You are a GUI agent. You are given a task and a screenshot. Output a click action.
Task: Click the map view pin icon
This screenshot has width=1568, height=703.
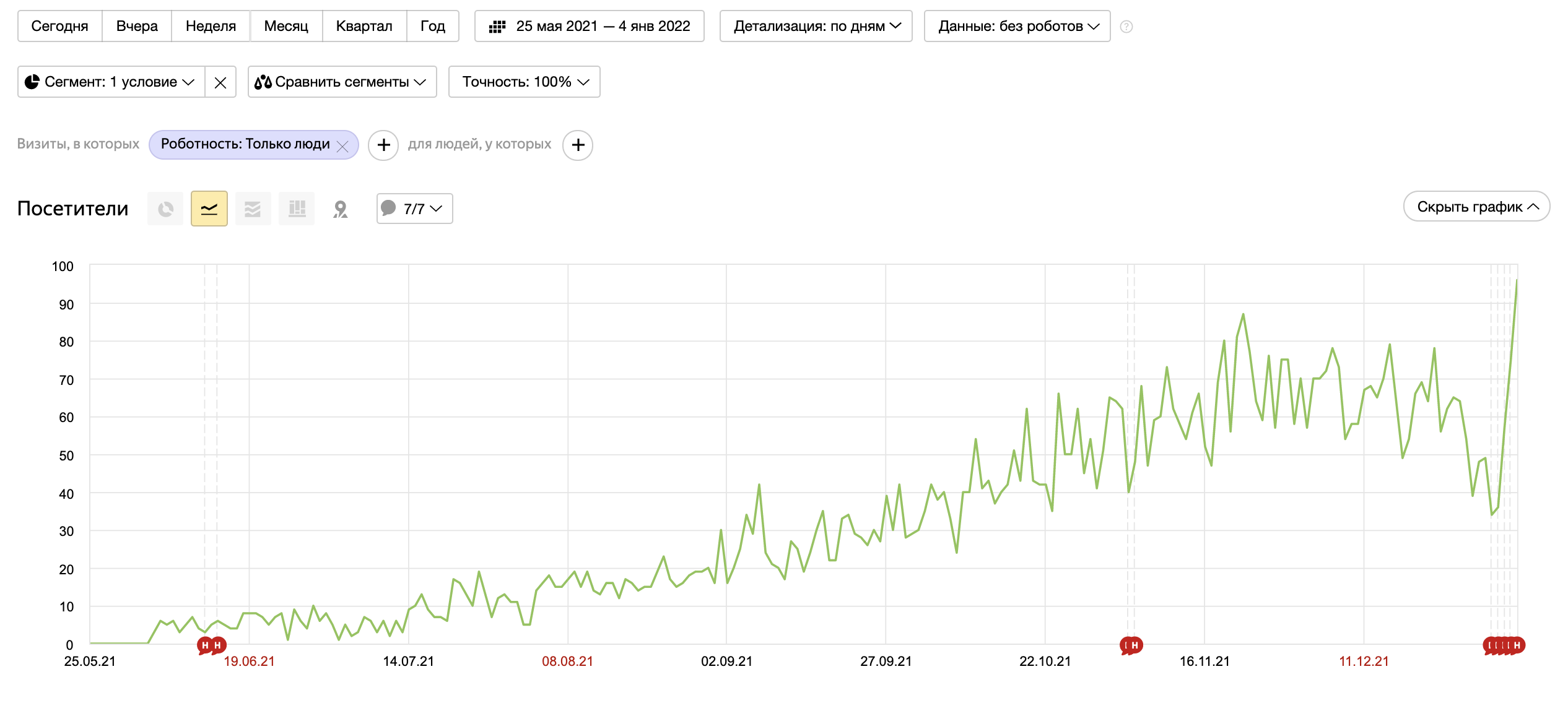pos(340,209)
